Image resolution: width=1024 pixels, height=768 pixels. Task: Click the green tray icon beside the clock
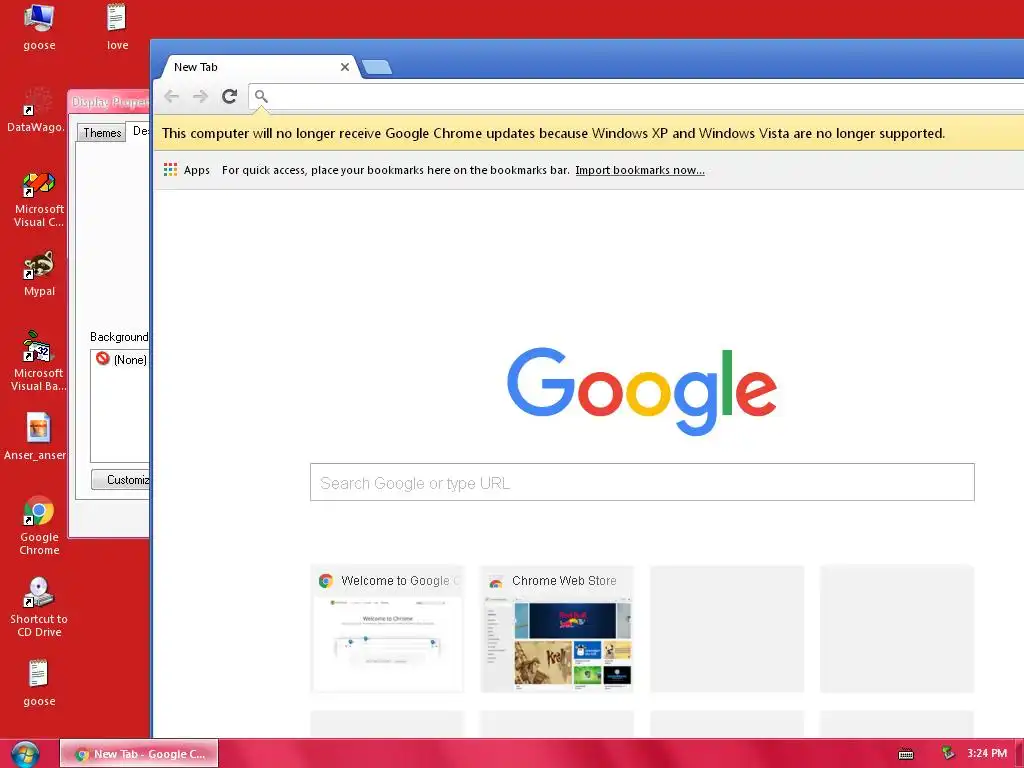pyautogui.click(x=948, y=753)
